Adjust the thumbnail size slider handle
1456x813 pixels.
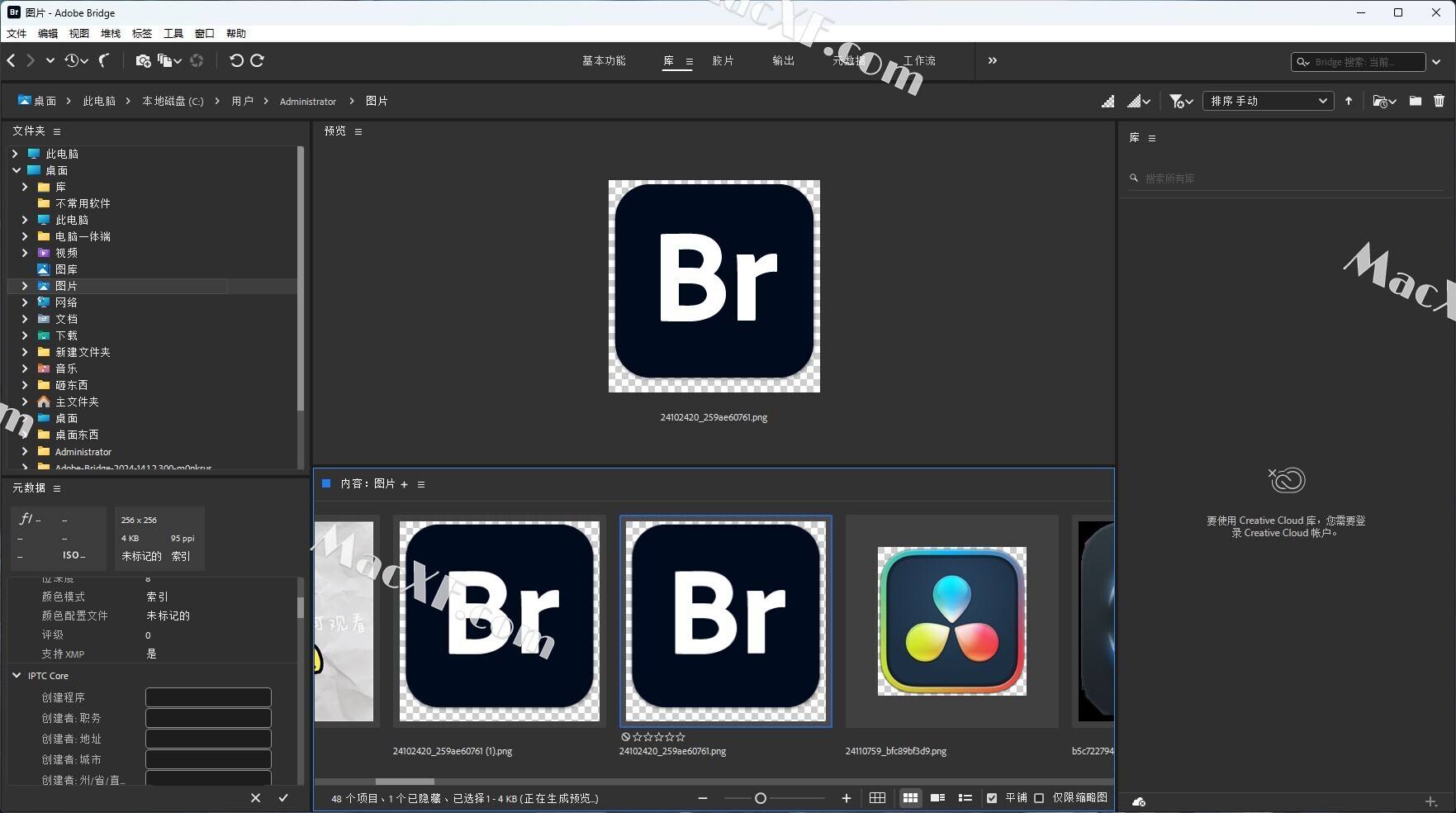pos(761,798)
